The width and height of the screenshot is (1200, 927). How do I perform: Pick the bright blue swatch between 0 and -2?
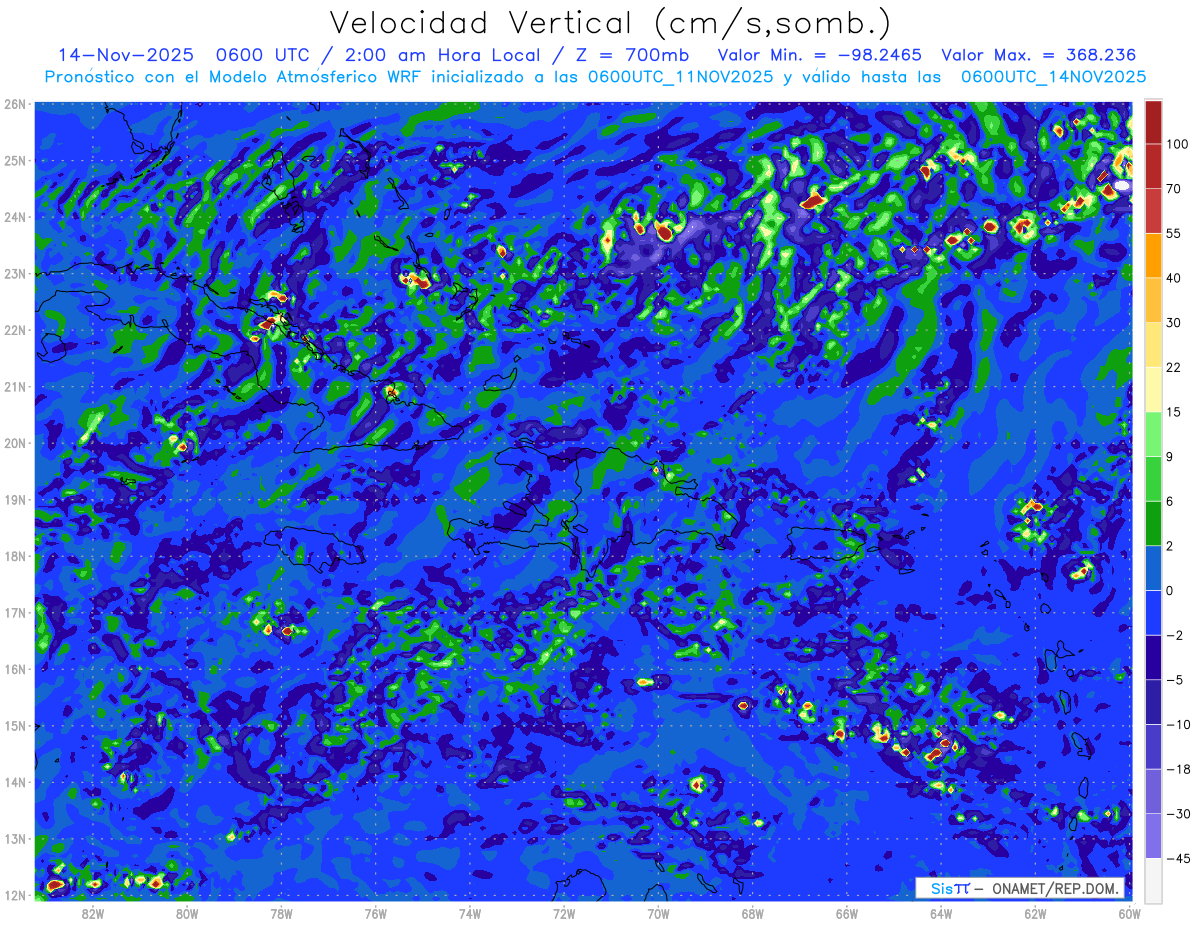[1153, 613]
